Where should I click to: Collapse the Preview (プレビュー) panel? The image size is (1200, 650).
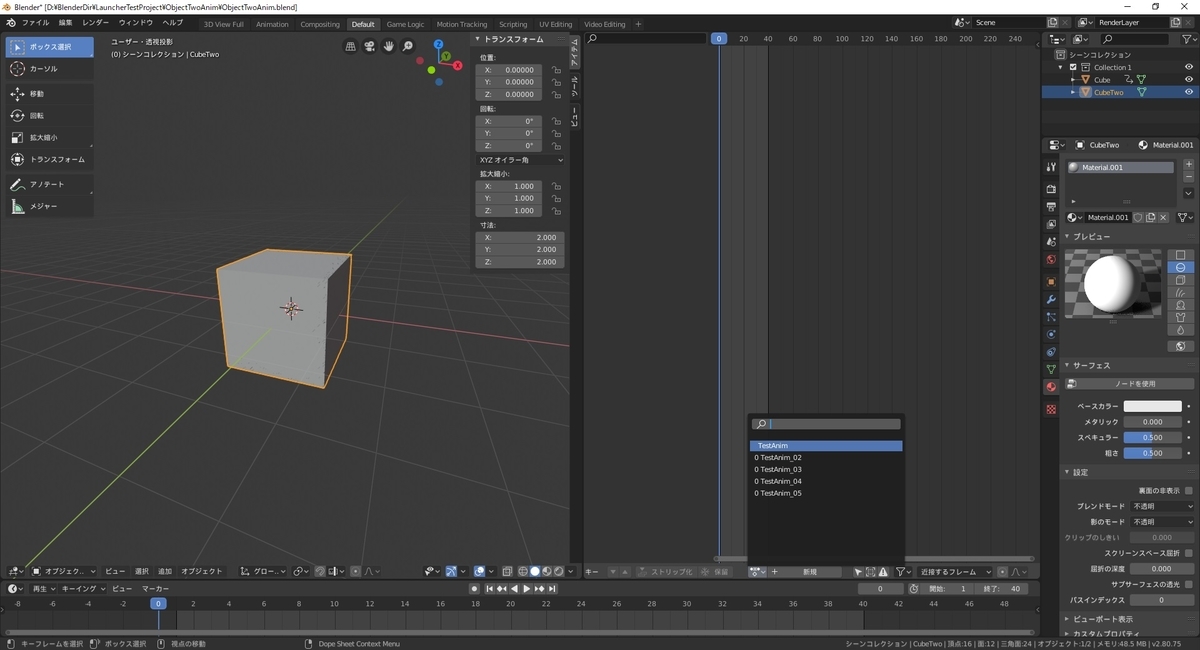coord(1091,237)
